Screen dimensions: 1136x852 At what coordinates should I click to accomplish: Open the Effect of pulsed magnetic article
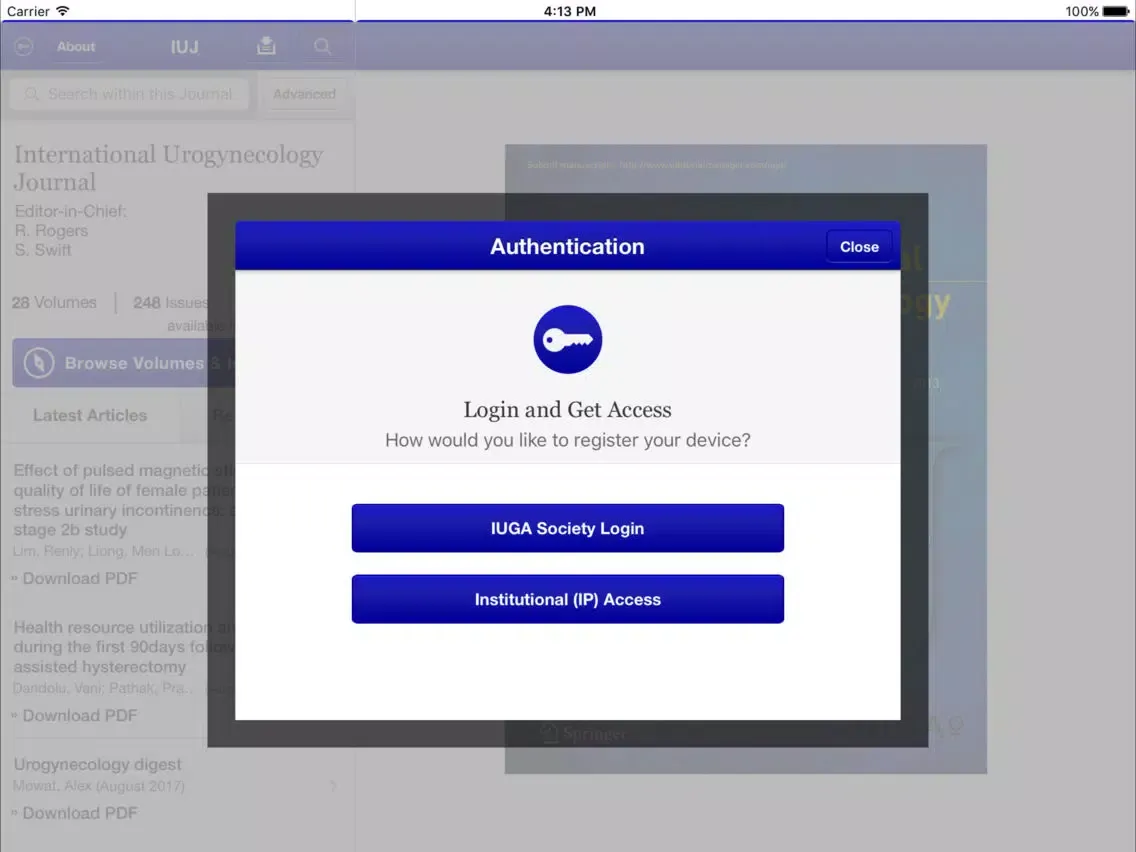pos(122,500)
